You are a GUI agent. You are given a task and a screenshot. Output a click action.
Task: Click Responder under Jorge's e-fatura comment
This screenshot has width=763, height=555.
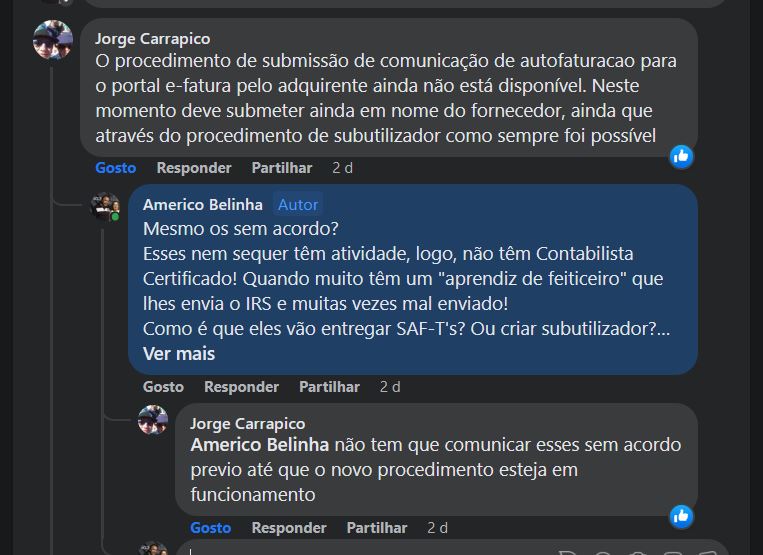(x=194, y=168)
